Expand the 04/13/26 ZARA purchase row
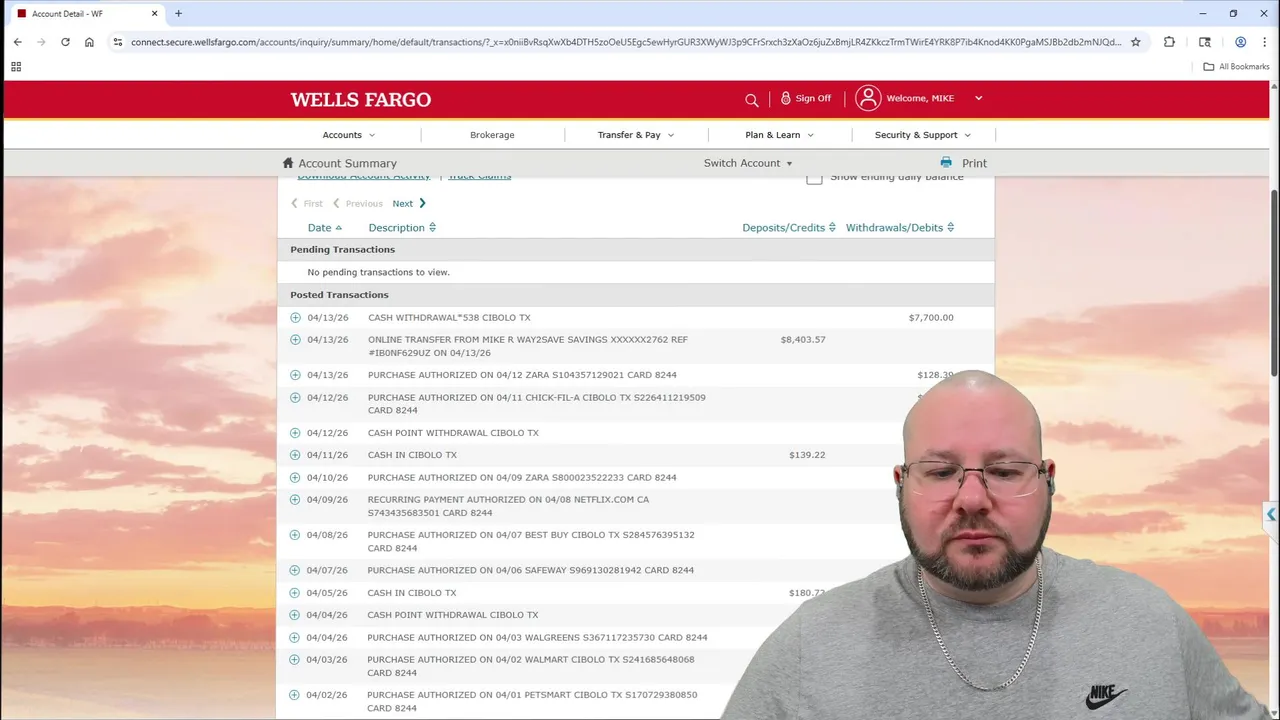Viewport: 1280px width, 720px height. [x=295, y=375]
